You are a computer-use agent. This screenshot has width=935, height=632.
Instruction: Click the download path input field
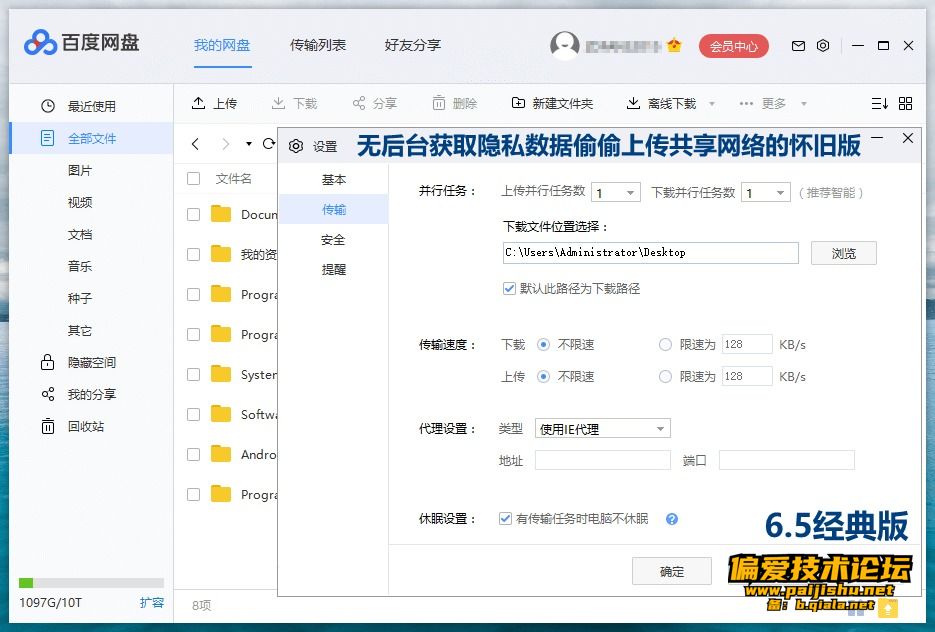pos(651,252)
